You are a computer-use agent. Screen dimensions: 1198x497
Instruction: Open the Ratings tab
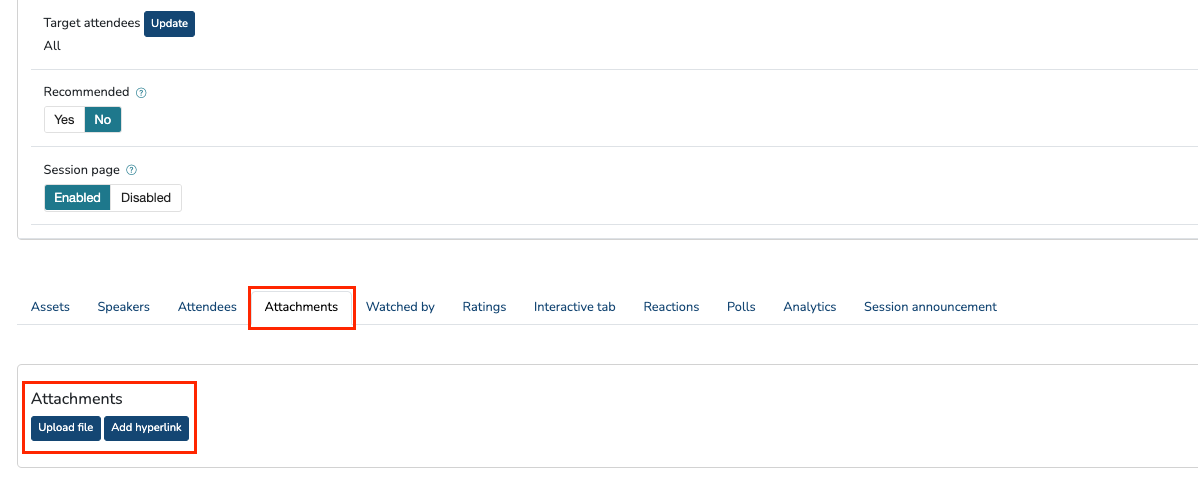click(x=484, y=307)
